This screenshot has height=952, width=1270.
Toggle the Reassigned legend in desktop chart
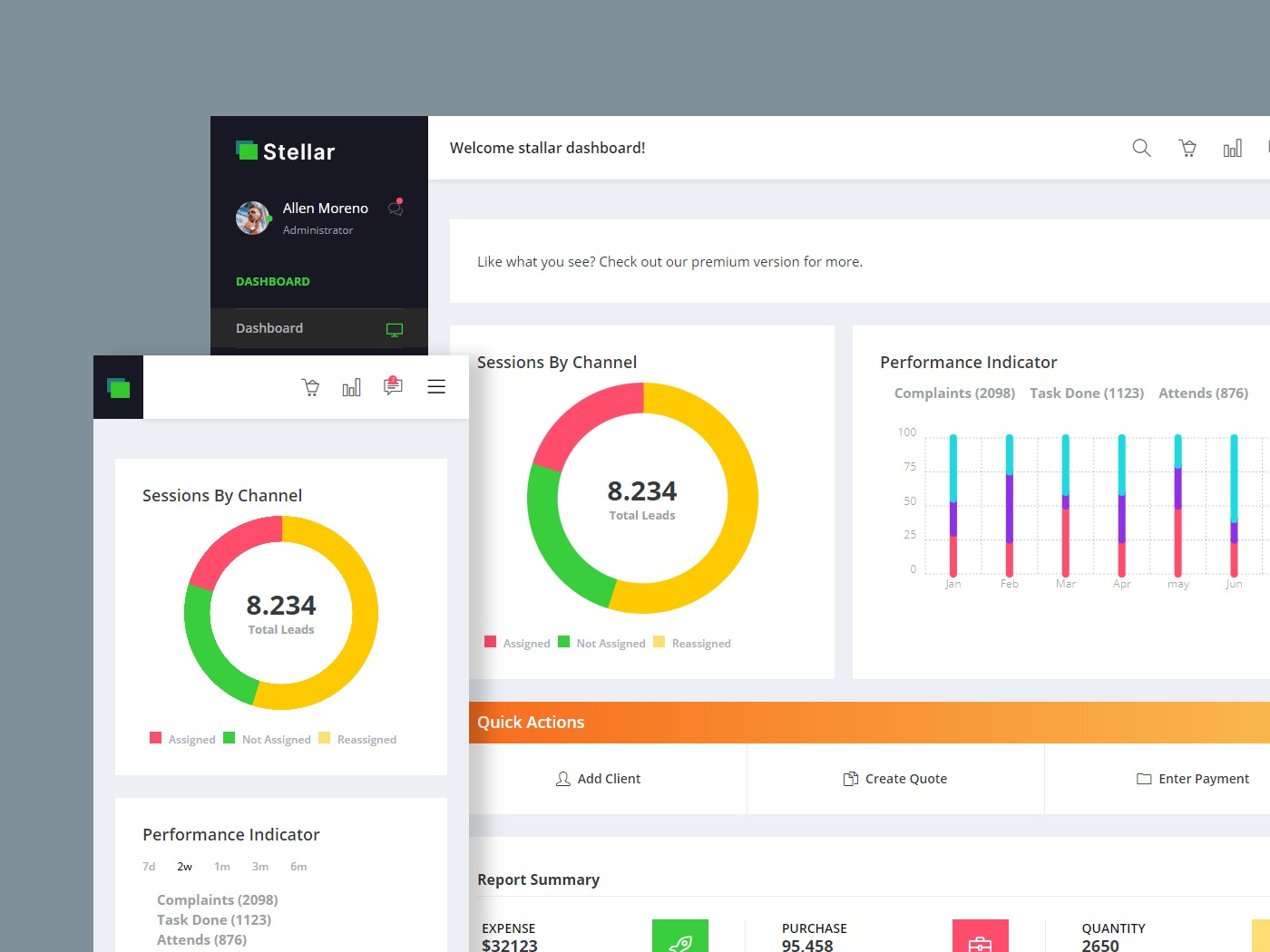tap(692, 643)
